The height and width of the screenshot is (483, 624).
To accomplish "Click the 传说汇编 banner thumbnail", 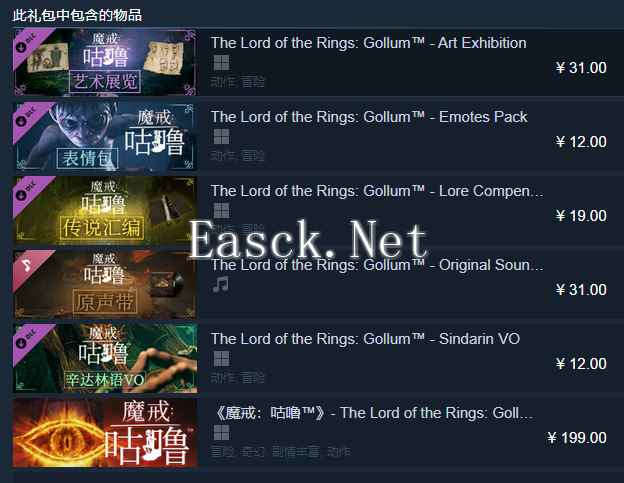I will point(105,210).
